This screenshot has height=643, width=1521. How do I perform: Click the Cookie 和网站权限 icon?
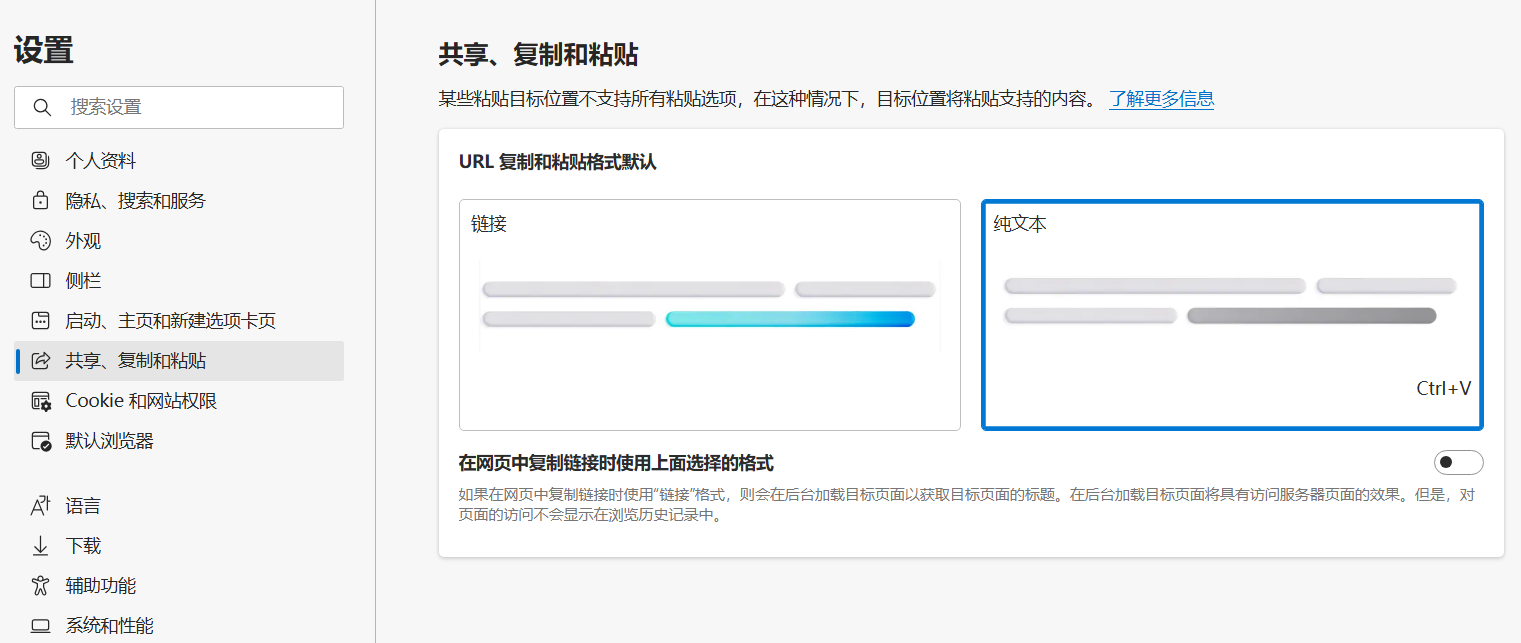(x=40, y=401)
